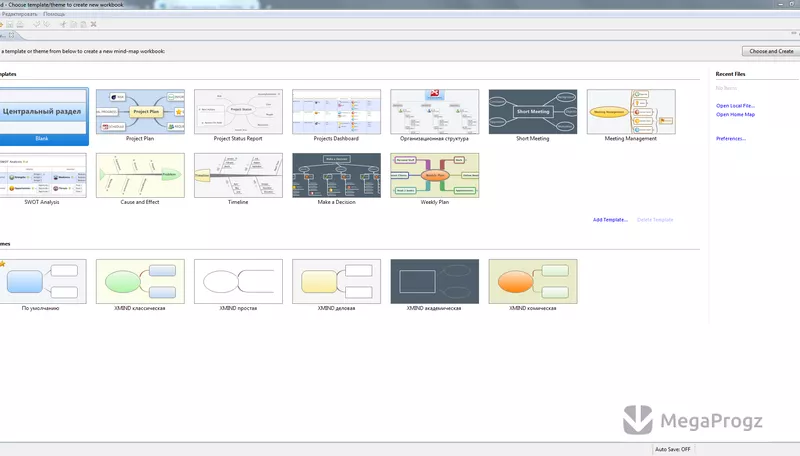Click the Paste toolbar icon
The width and height of the screenshot is (800, 456).
[x=84, y=24]
